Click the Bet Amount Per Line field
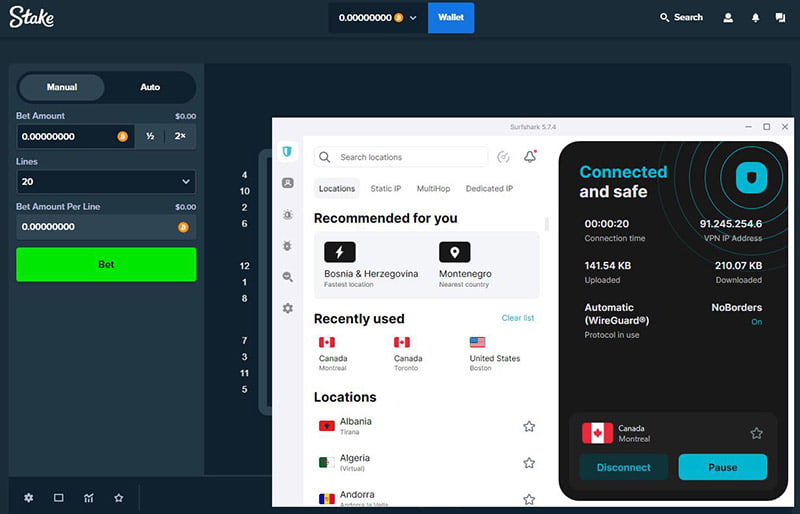The width and height of the screenshot is (800, 514). click(x=106, y=227)
